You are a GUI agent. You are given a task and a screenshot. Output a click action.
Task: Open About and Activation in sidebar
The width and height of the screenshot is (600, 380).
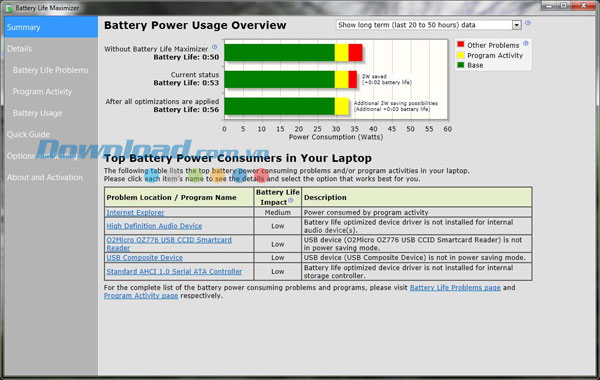tap(45, 177)
